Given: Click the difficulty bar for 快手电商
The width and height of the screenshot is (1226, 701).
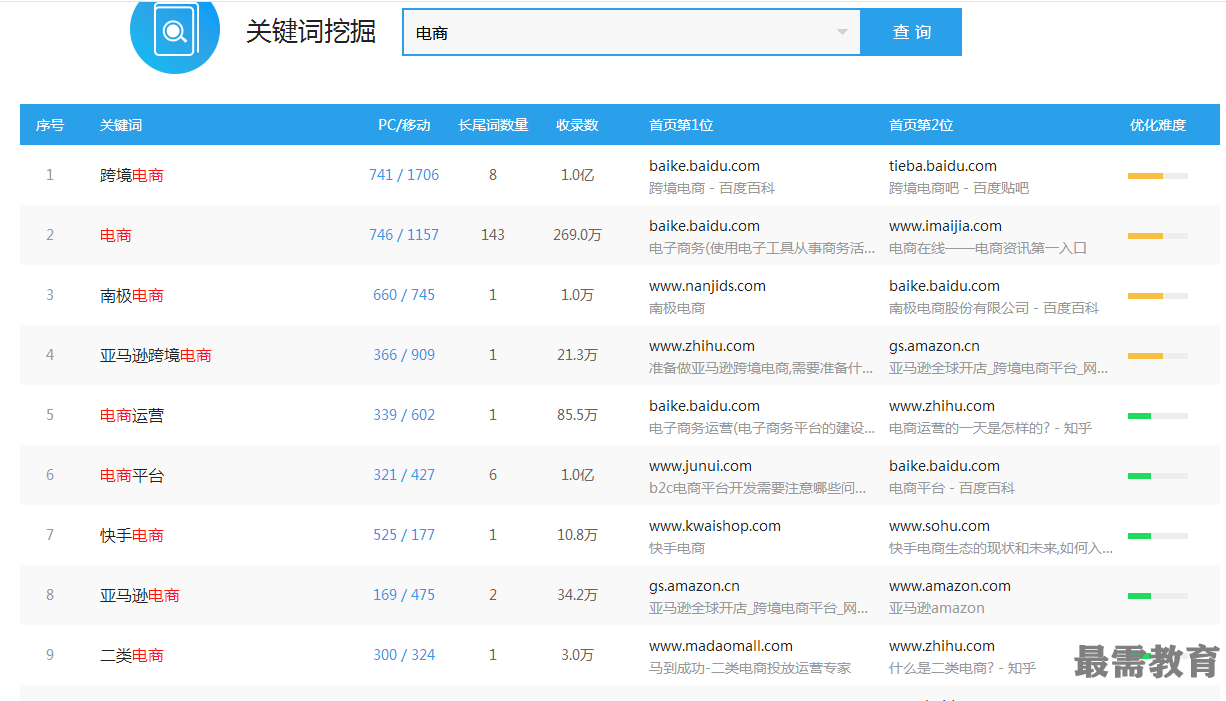Looking at the screenshot, I should click(1158, 536).
